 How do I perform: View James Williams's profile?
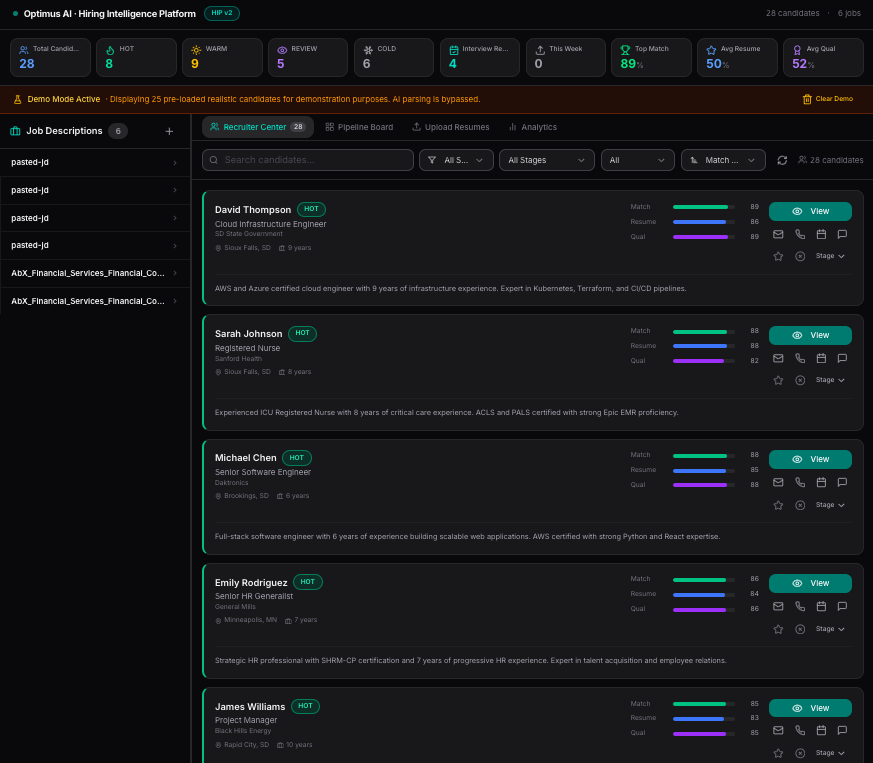[x=810, y=708]
